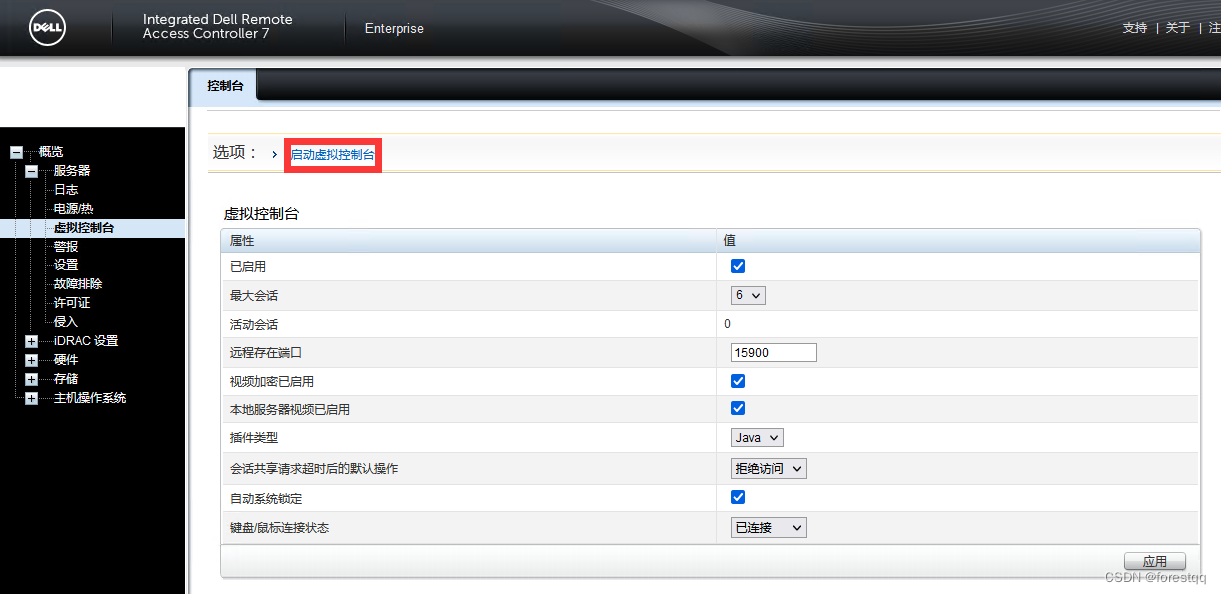Viewport: 1221px width, 594px height.
Task: Collapse the 概览 tree node
Action: click(16, 152)
